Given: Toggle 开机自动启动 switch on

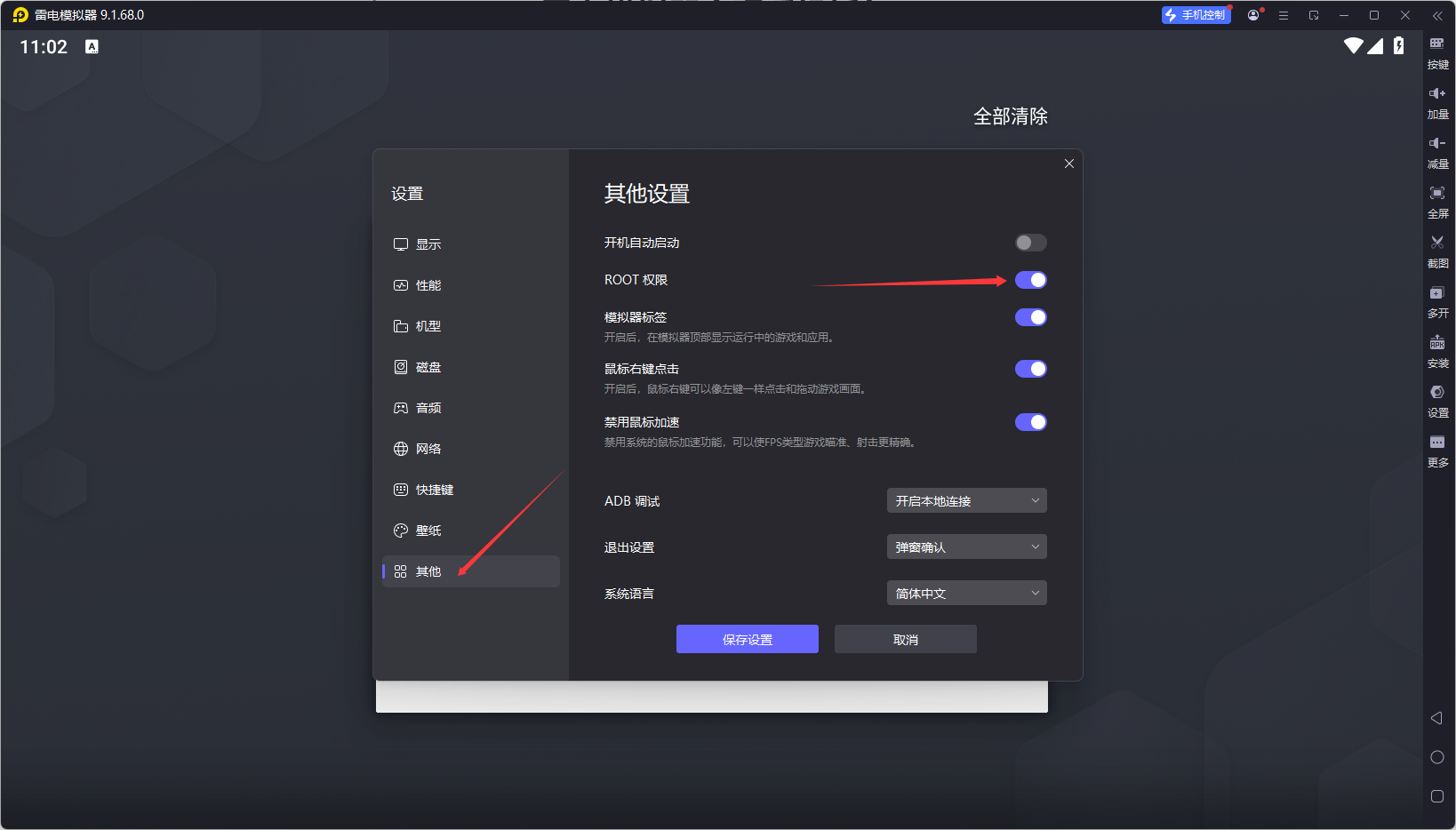Looking at the screenshot, I should click(x=1031, y=243).
